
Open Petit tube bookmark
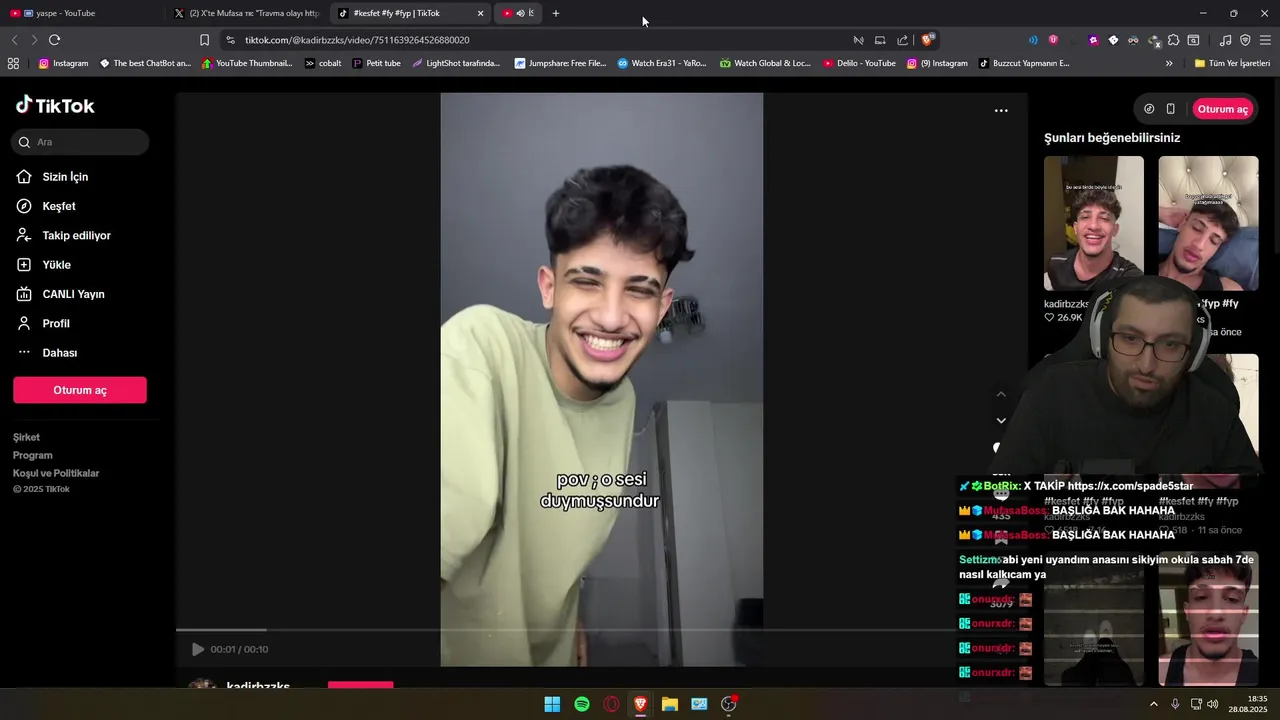pyautogui.click(x=377, y=63)
